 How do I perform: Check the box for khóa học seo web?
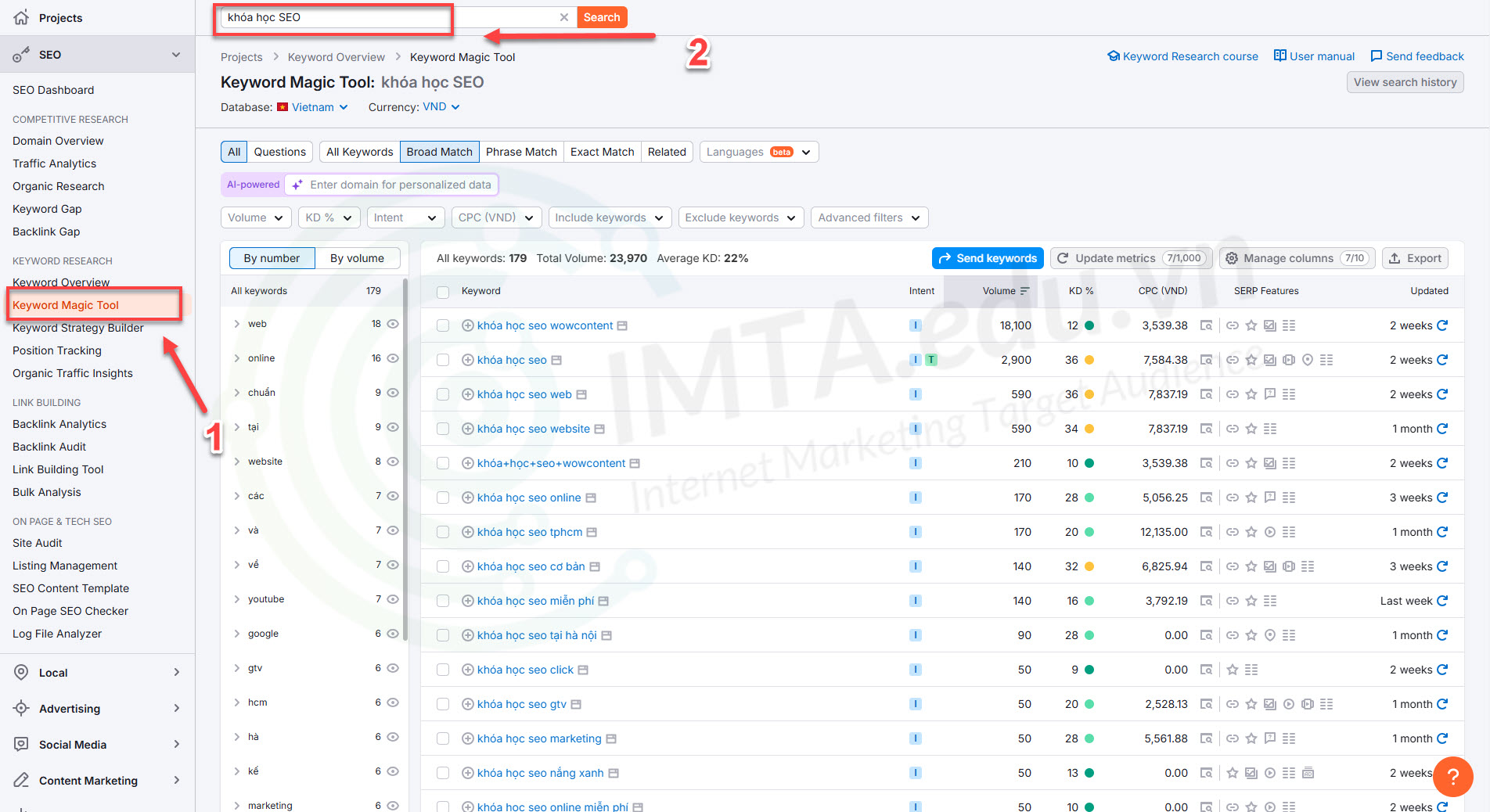(x=443, y=394)
